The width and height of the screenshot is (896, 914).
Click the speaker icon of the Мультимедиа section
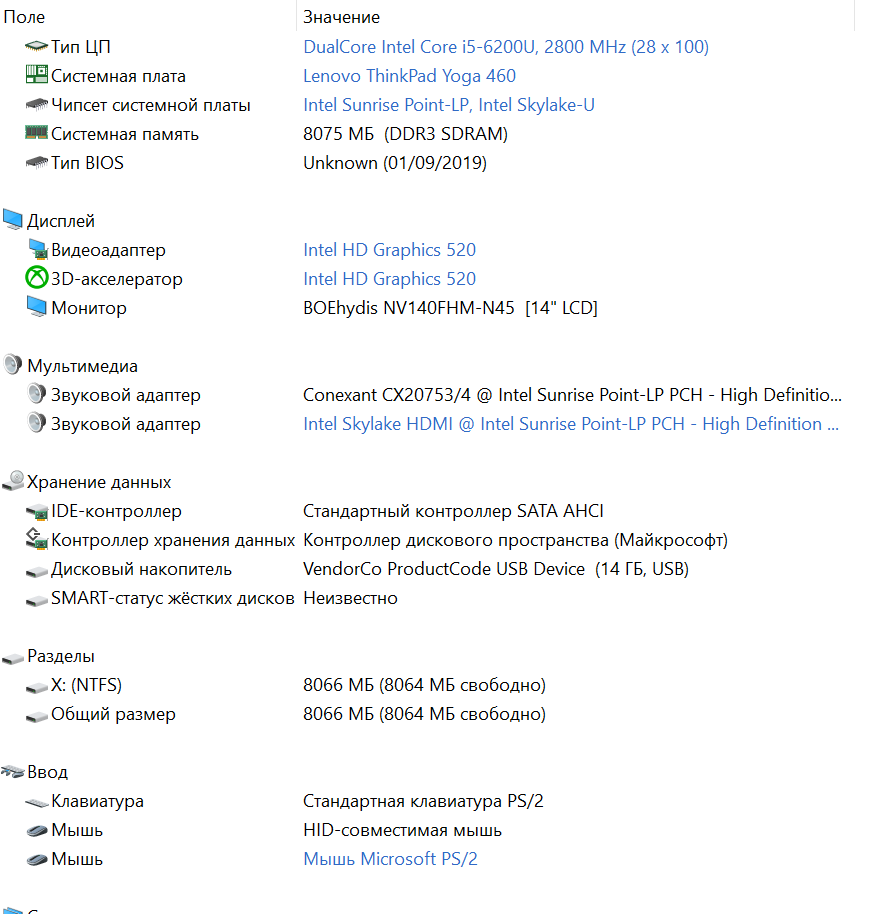pyautogui.click(x=12, y=364)
